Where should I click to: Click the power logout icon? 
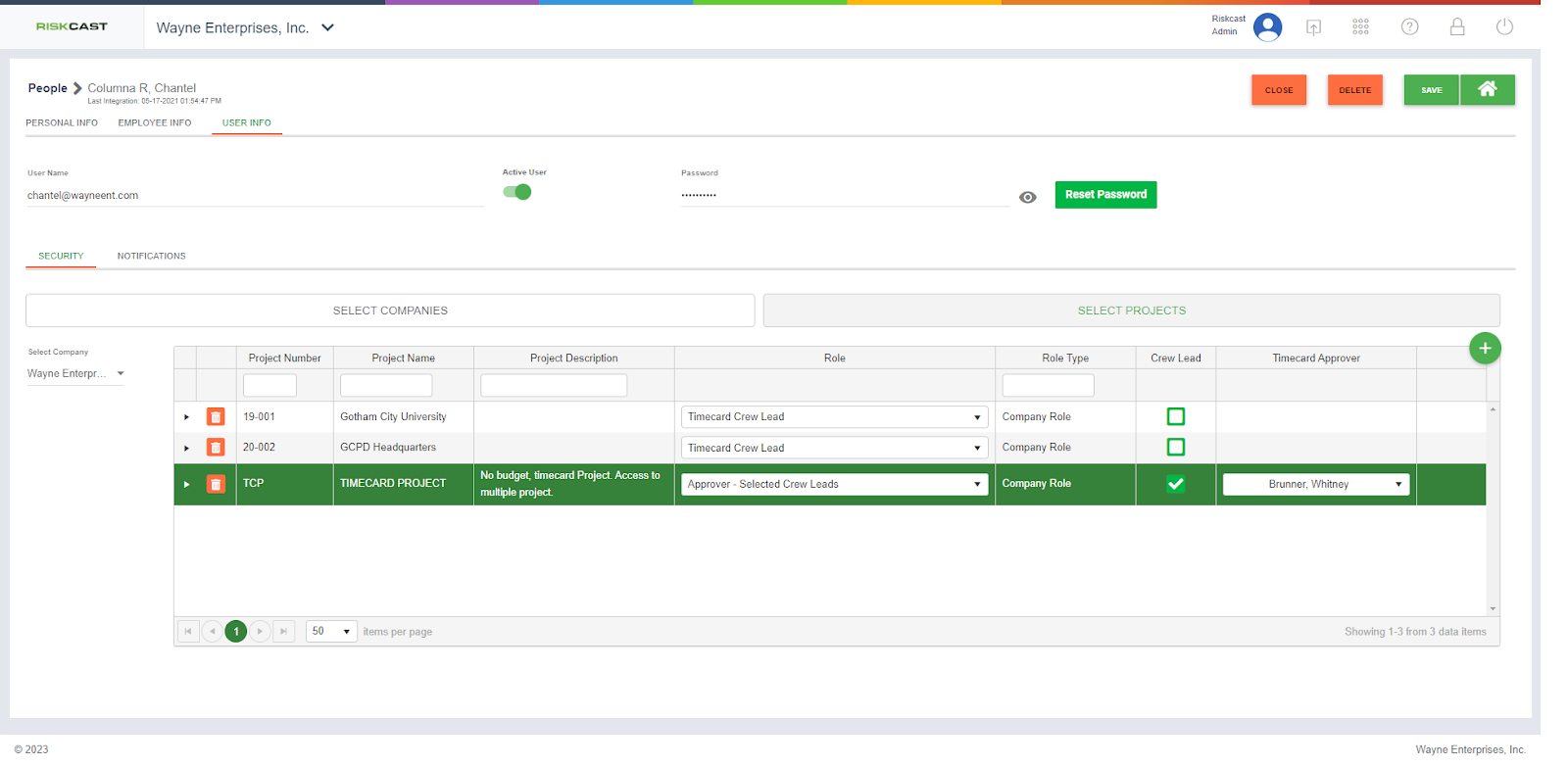point(1504,26)
